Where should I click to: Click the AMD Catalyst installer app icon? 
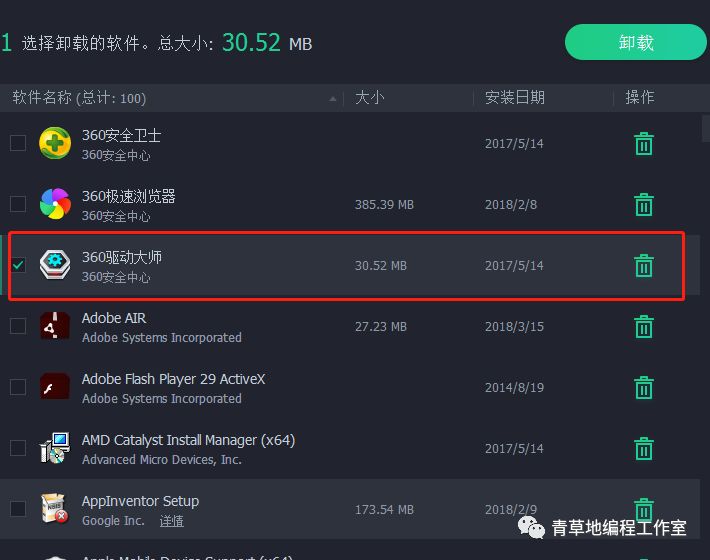[x=55, y=448]
